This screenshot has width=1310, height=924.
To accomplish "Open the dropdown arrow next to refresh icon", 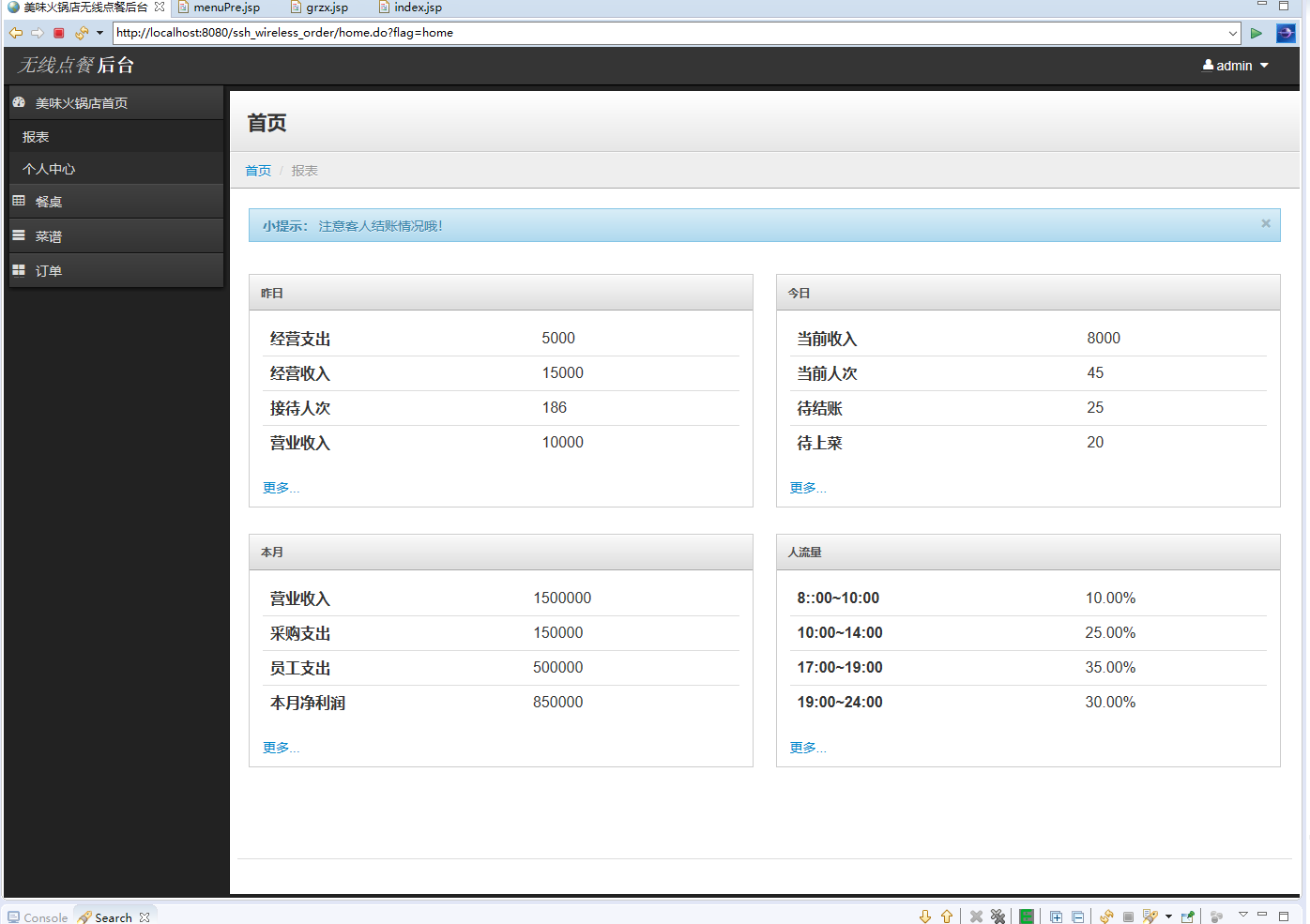I will (x=99, y=33).
